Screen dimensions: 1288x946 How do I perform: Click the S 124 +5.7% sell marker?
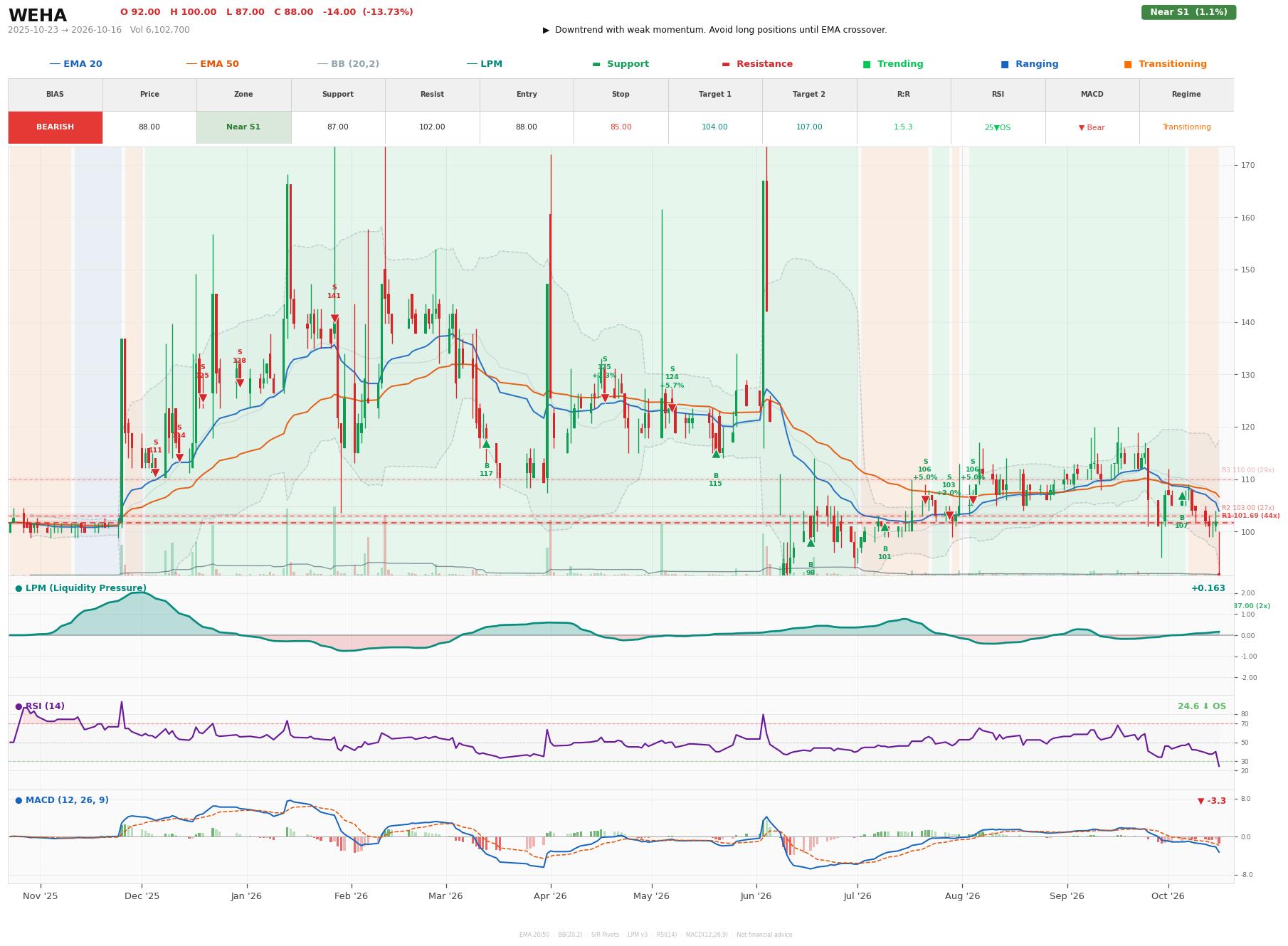[x=672, y=408]
